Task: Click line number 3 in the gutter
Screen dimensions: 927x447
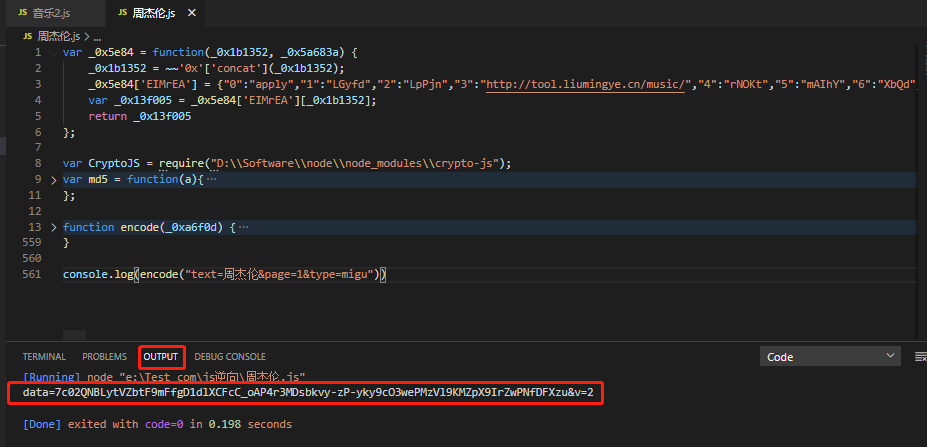Action: [x=38, y=85]
